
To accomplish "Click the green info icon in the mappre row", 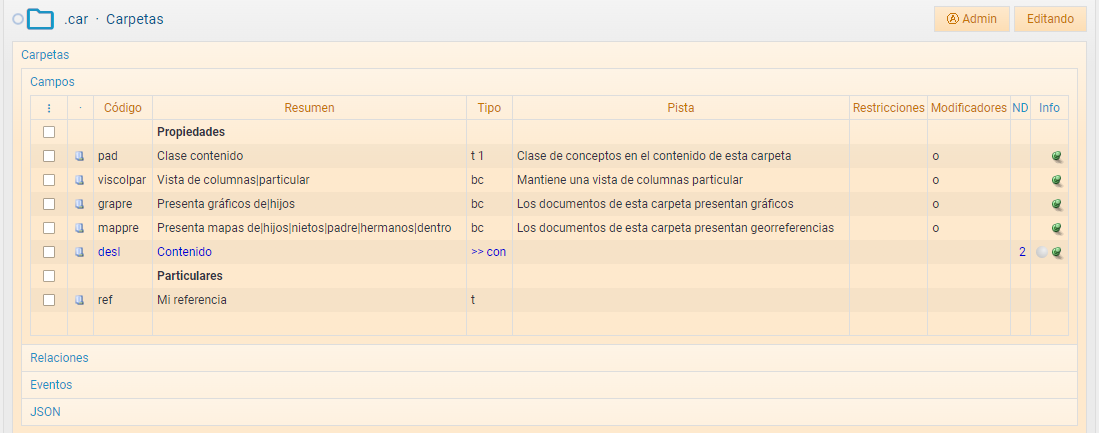I will 1057,228.
